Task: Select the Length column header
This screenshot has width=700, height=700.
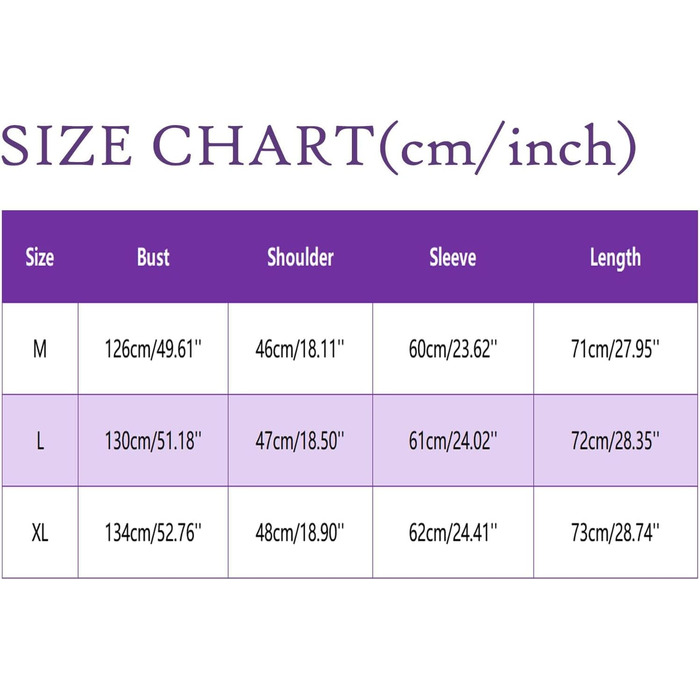Action: (x=615, y=257)
